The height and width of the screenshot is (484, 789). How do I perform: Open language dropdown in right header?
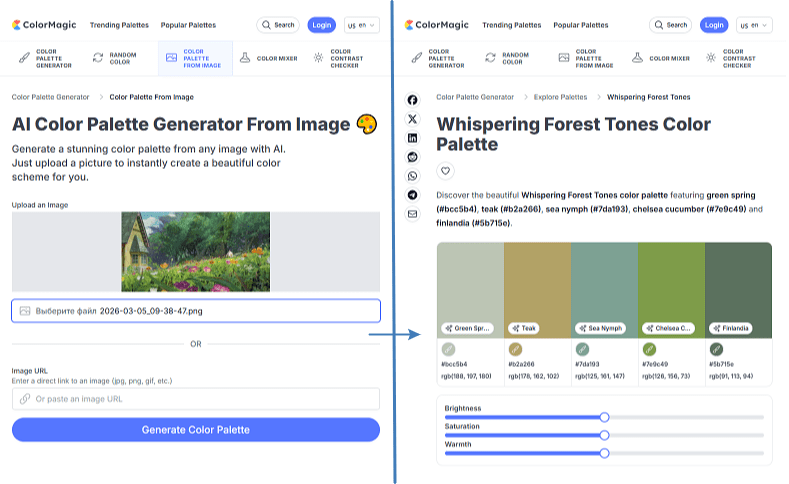point(754,25)
